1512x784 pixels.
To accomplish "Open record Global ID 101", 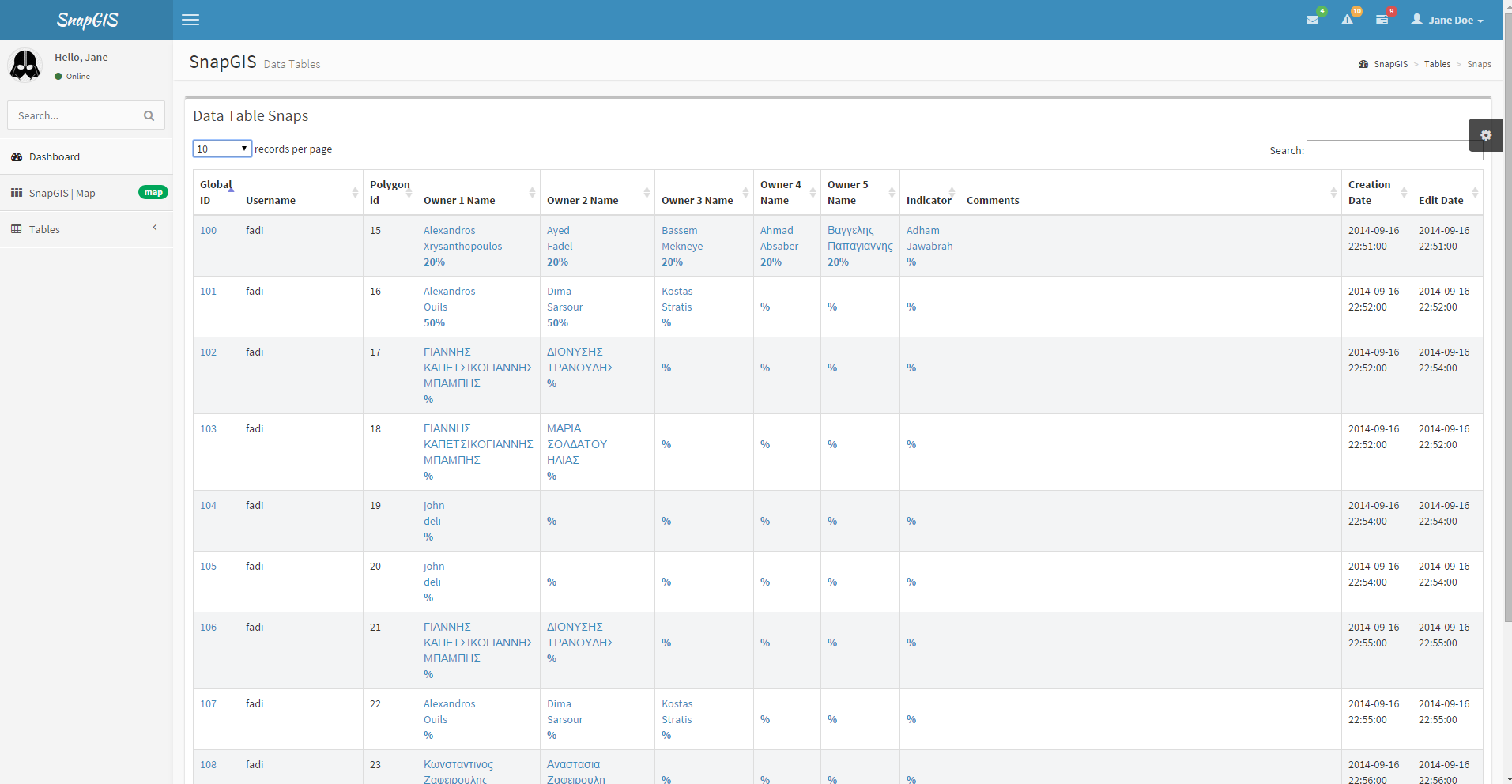I will (x=208, y=291).
